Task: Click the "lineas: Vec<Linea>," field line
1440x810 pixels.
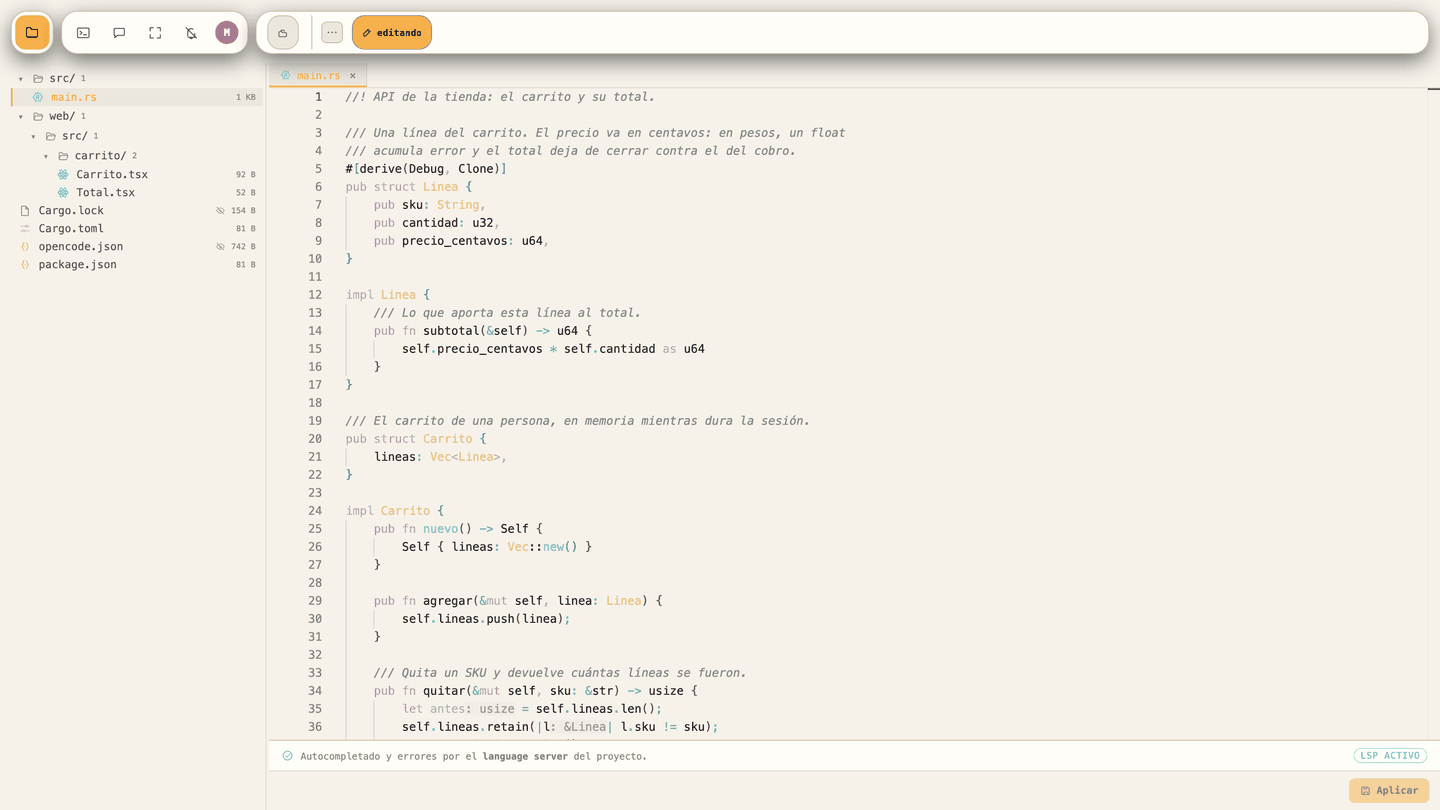Action: click(441, 457)
